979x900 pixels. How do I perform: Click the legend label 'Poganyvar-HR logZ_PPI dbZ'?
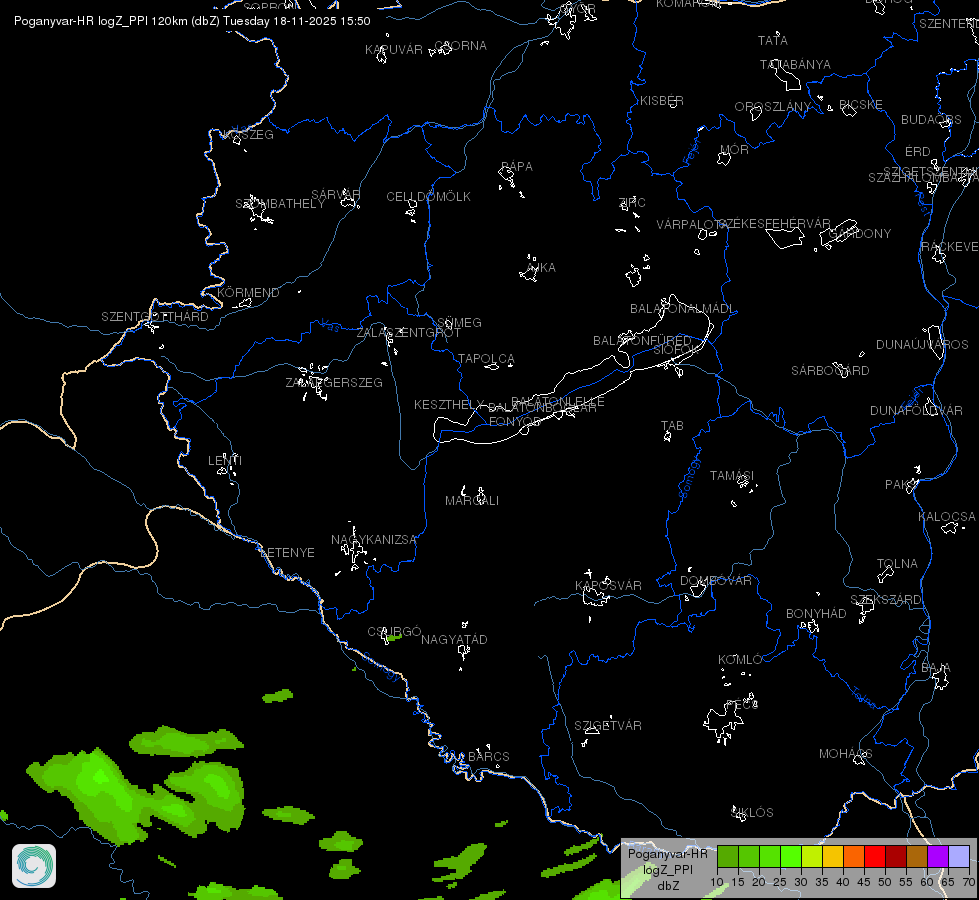click(x=667, y=869)
